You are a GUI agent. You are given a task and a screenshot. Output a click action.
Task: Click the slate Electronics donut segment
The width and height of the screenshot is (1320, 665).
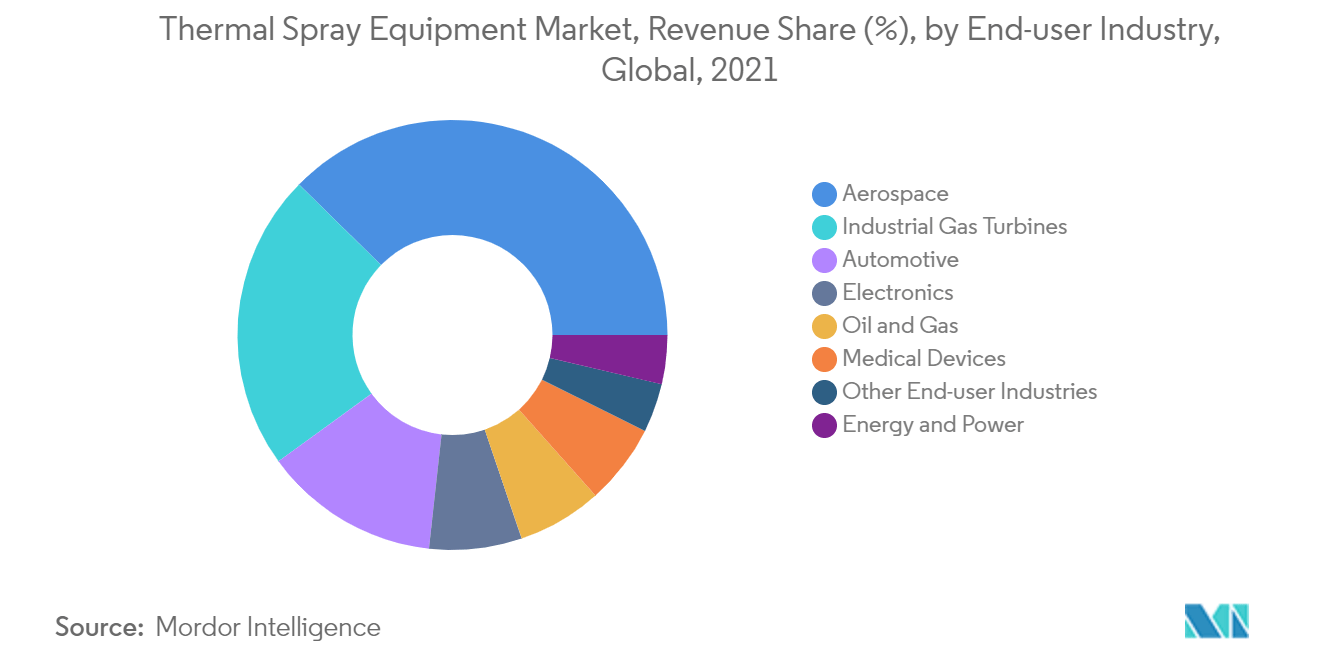pos(472,492)
